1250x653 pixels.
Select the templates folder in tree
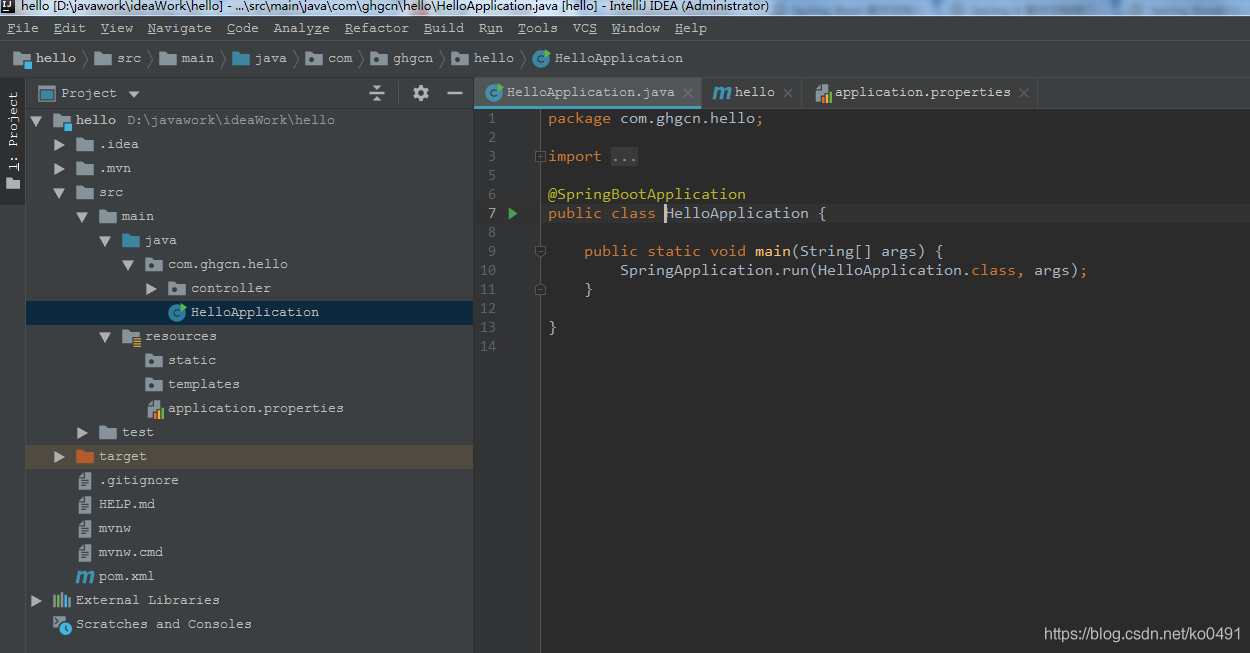click(204, 384)
